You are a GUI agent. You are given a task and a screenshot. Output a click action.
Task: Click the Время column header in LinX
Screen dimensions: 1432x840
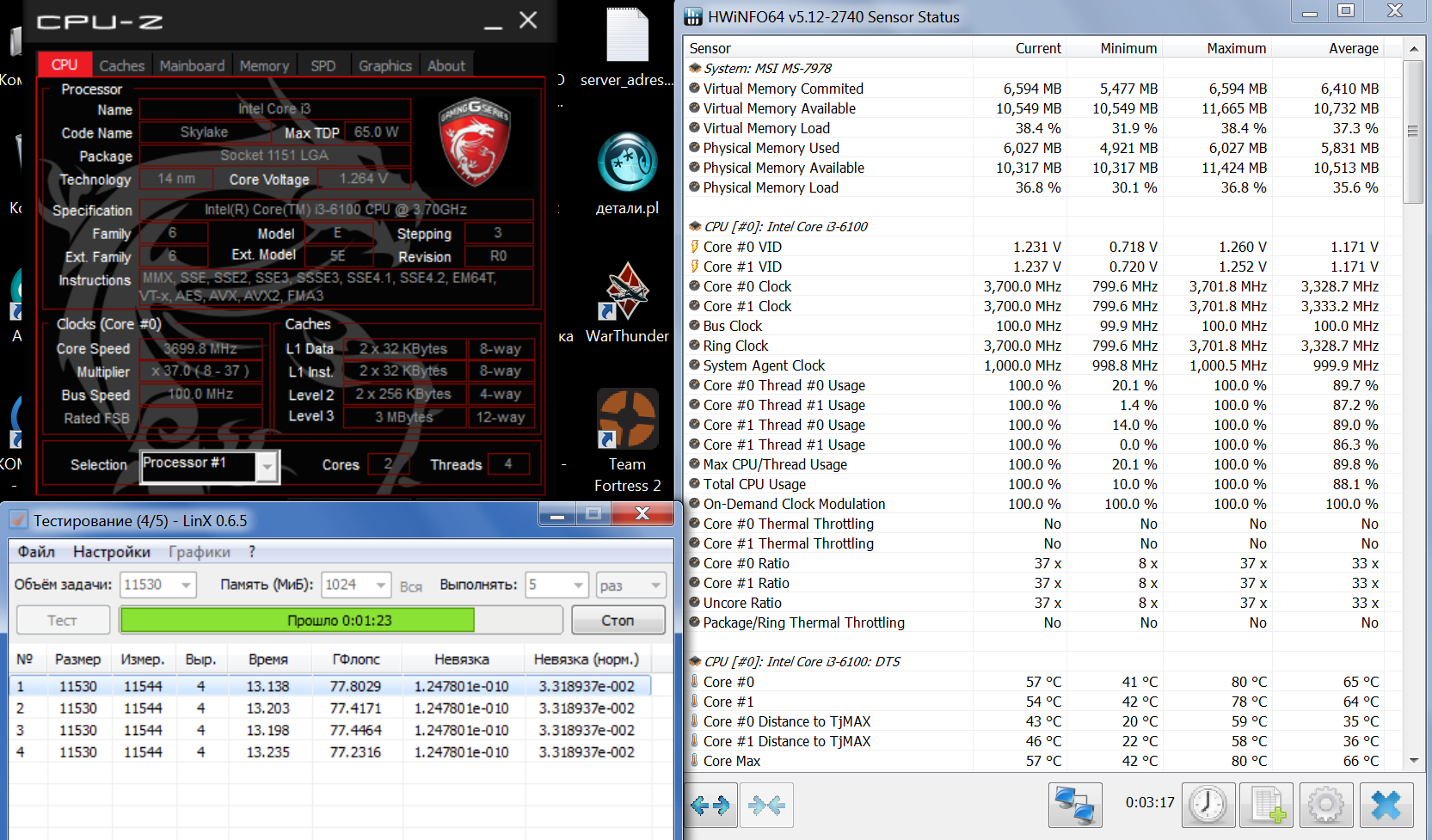268,659
